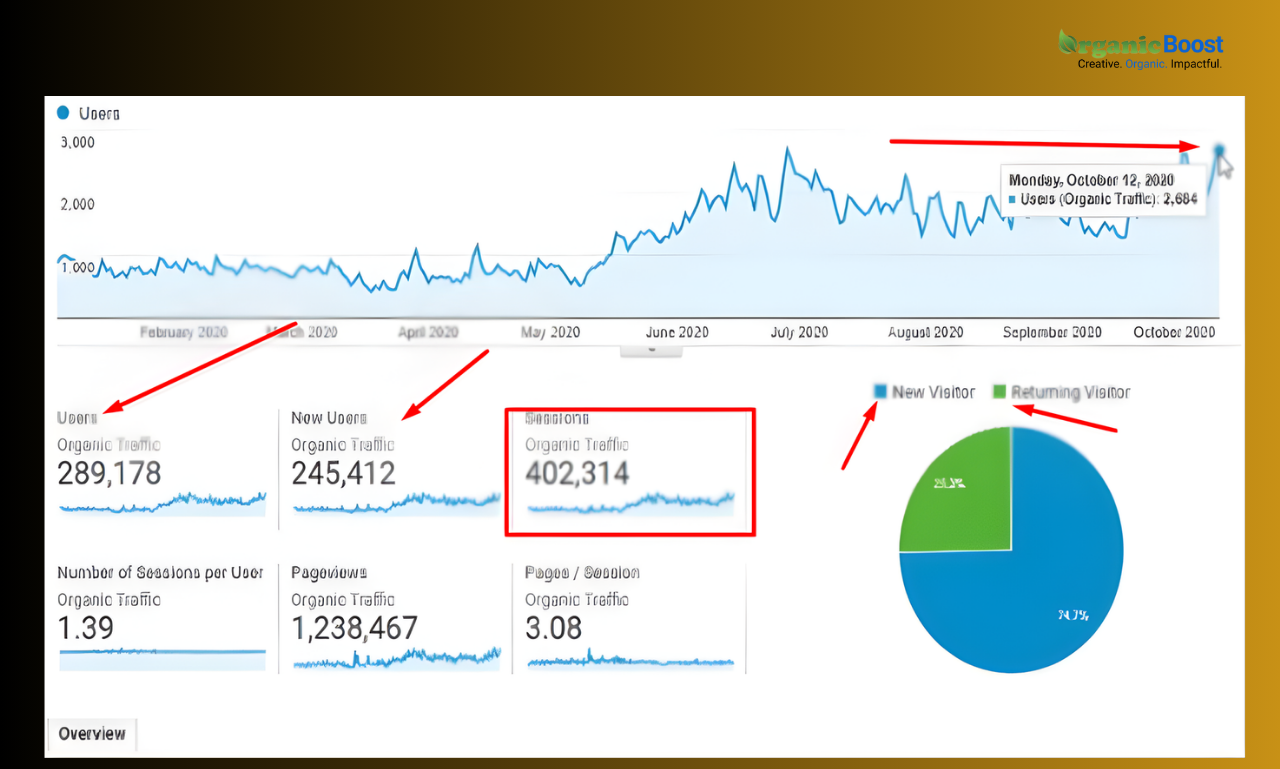This screenshot has width=1280, height=769.
Task: Click the Users metric value 289,178
Action: pyautogui.click(x=109, y=472)
